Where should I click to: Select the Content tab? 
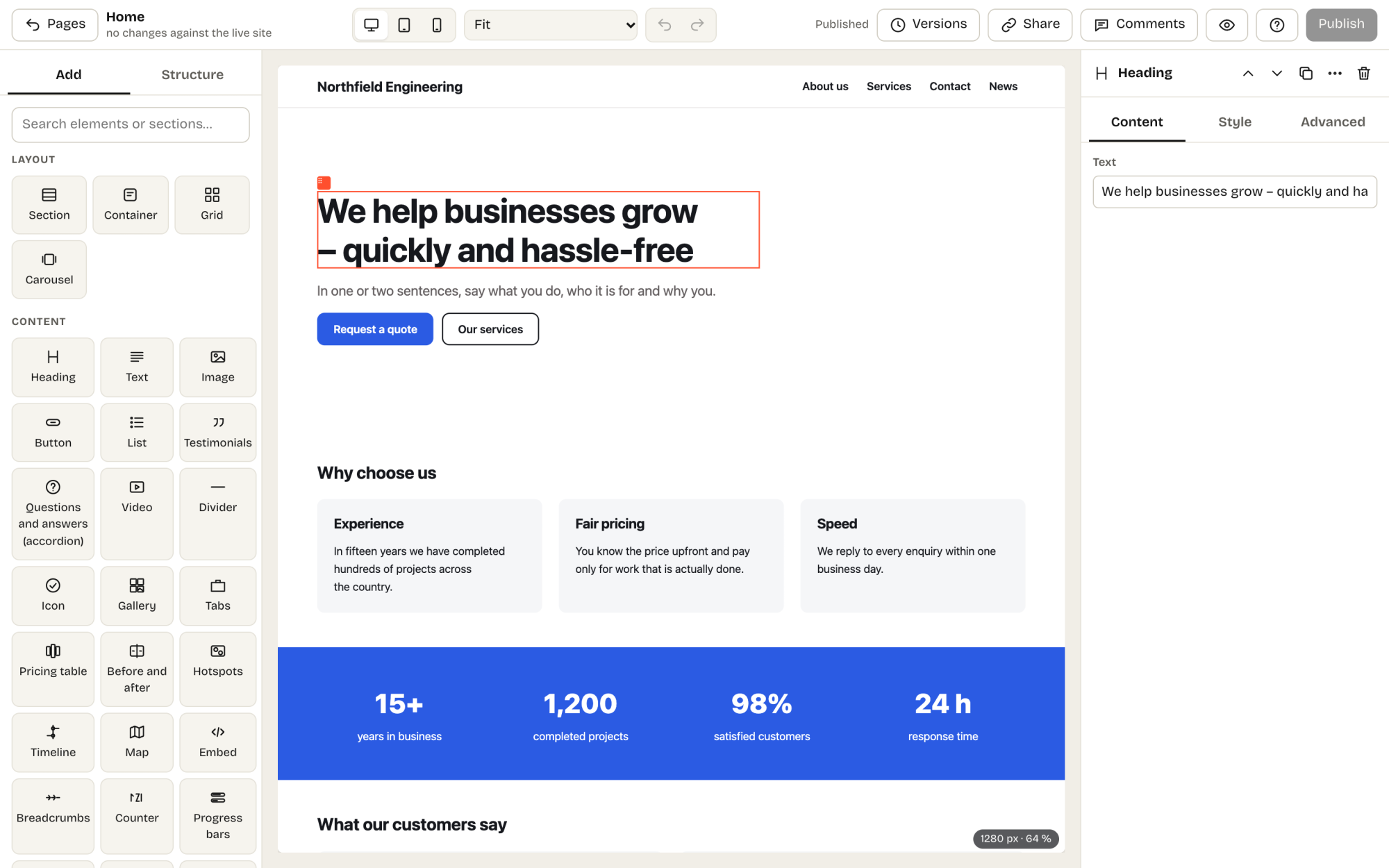click(x=1137, y=122)
